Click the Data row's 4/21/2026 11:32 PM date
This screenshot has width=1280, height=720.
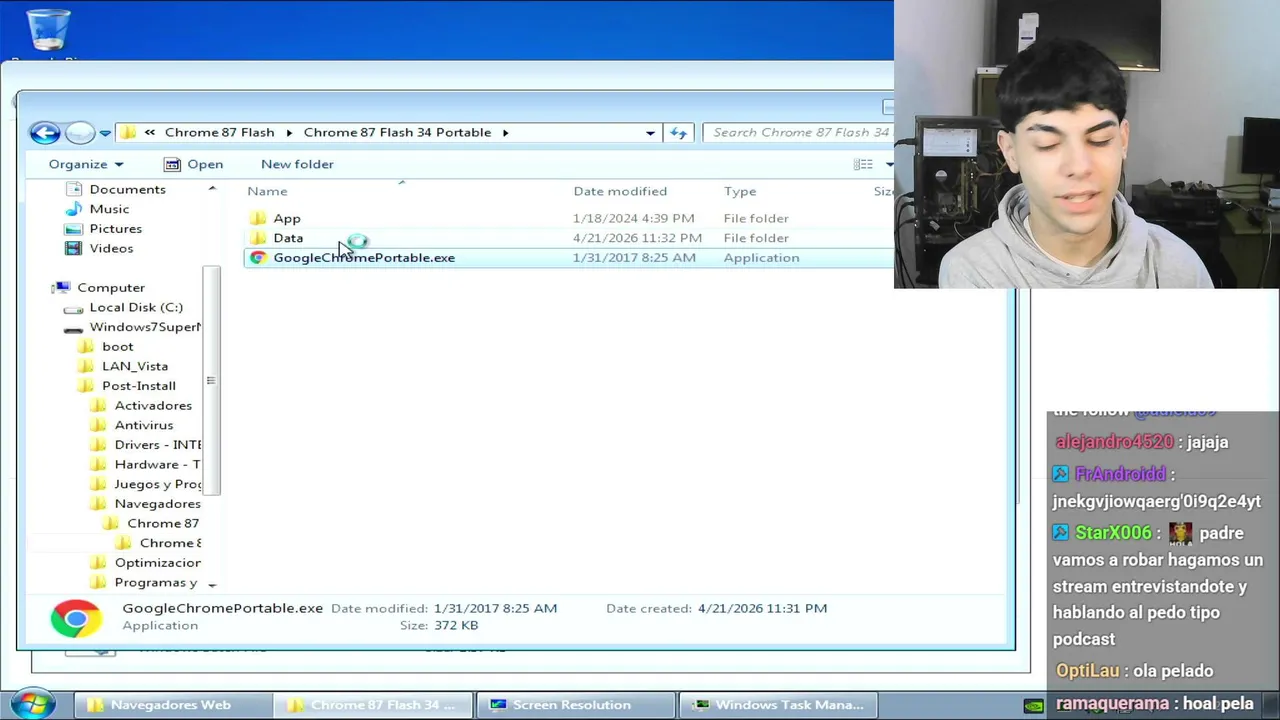pyautogui.click(x=637, y=238)
